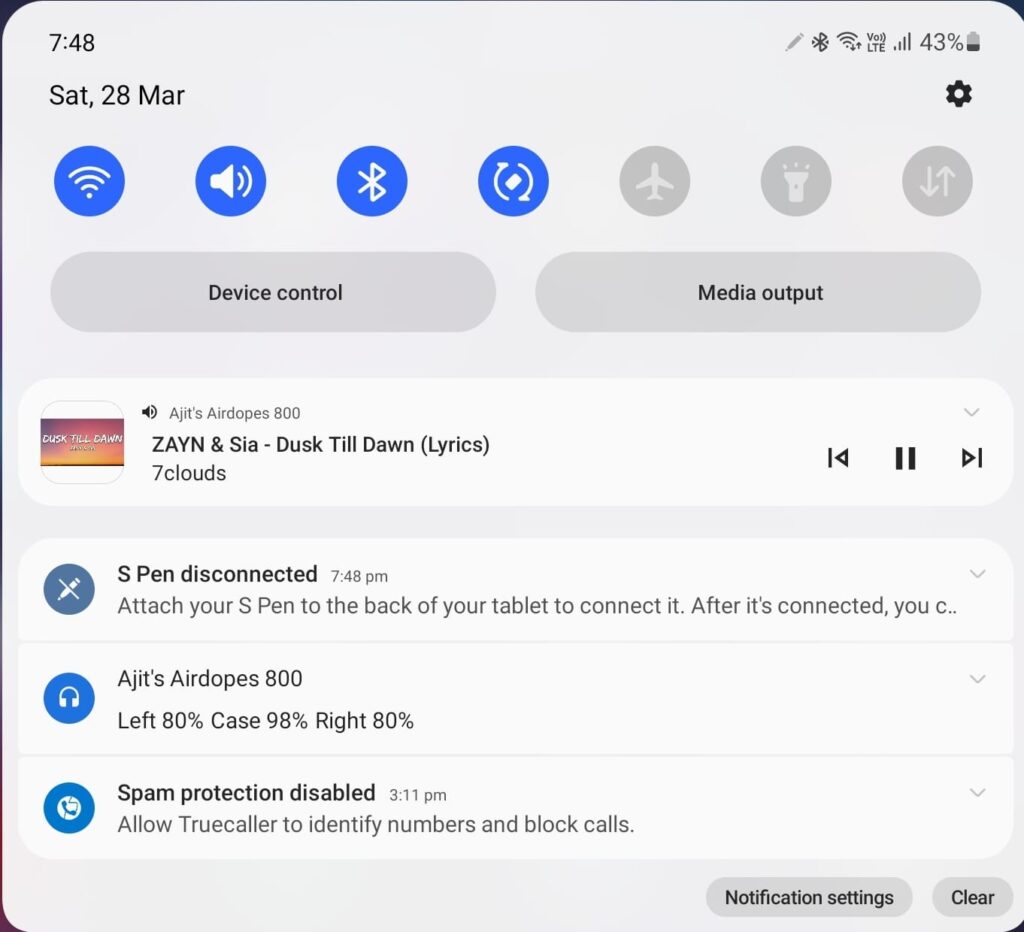The width and height of the screenshot is (1024, 932).
Task: Skip to the previous track
Action: 838,458
